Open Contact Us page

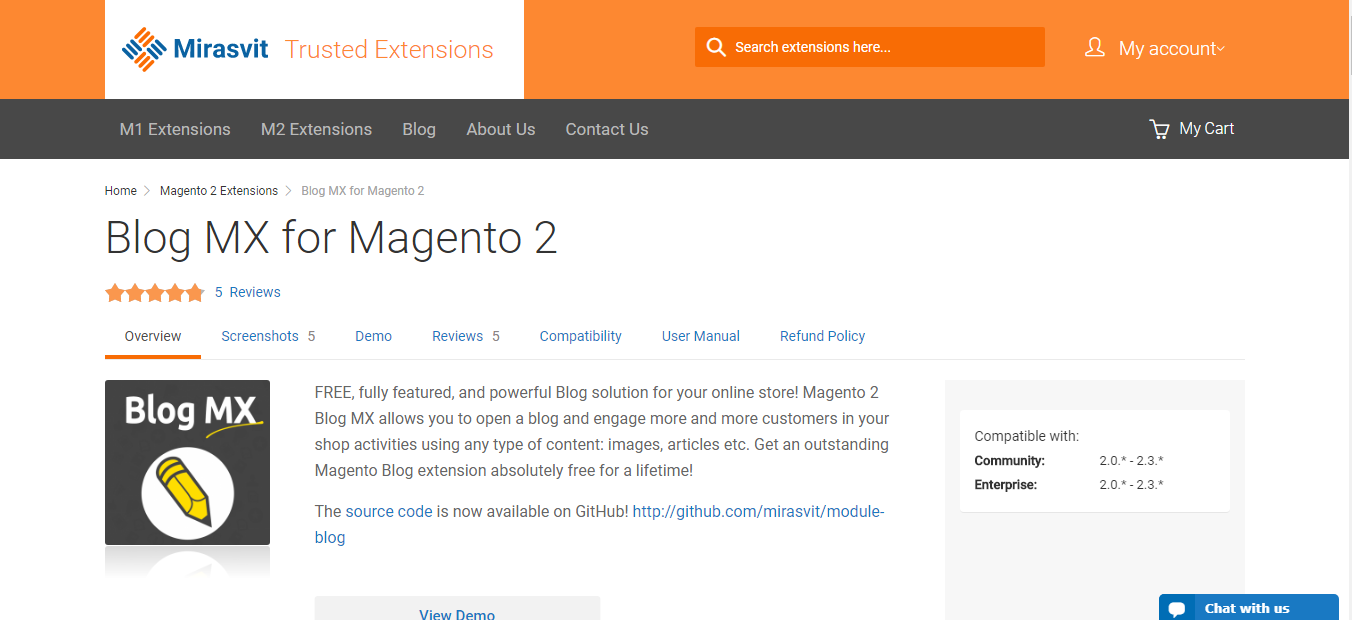607,129
